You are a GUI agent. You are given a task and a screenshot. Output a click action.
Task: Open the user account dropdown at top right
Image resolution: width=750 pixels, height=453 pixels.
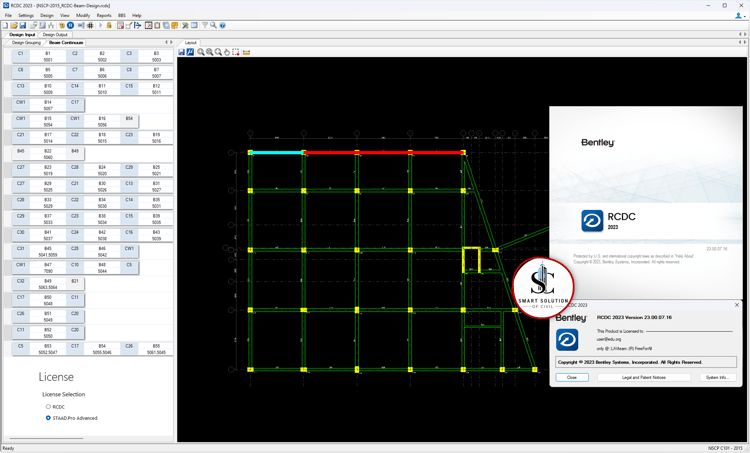click(x=740, y=16)
